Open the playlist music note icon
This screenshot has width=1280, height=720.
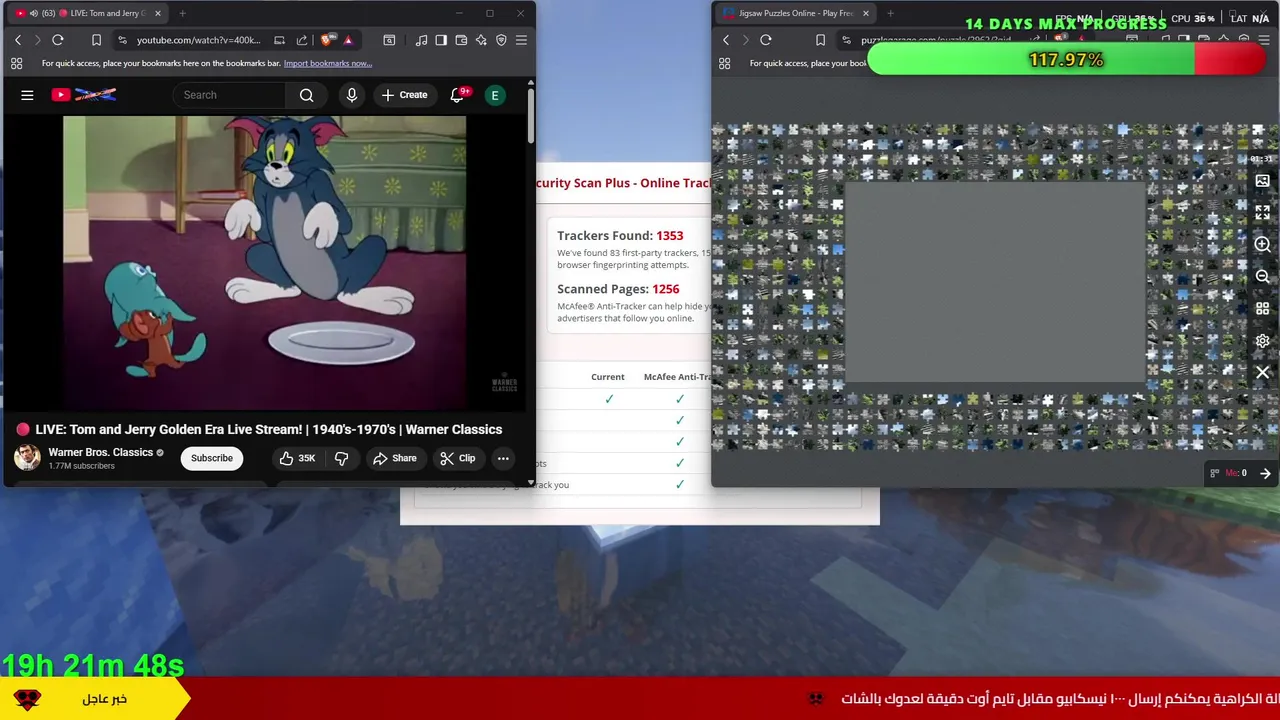click(421, 40)
